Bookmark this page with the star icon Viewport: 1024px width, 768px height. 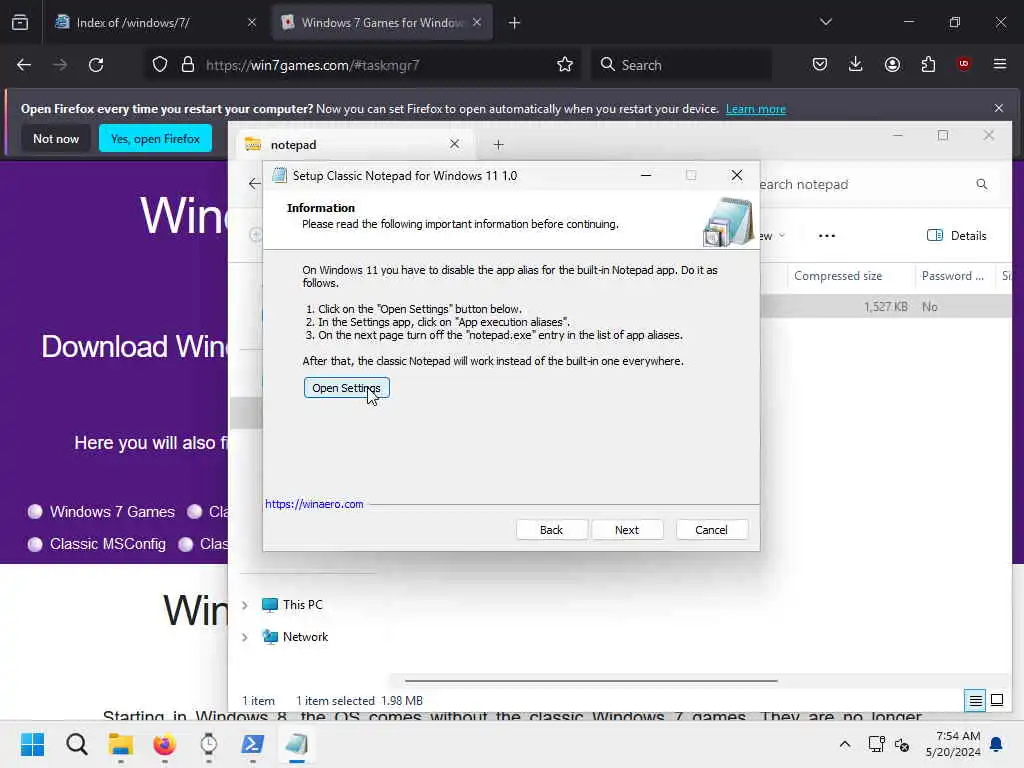click(565, 65)
